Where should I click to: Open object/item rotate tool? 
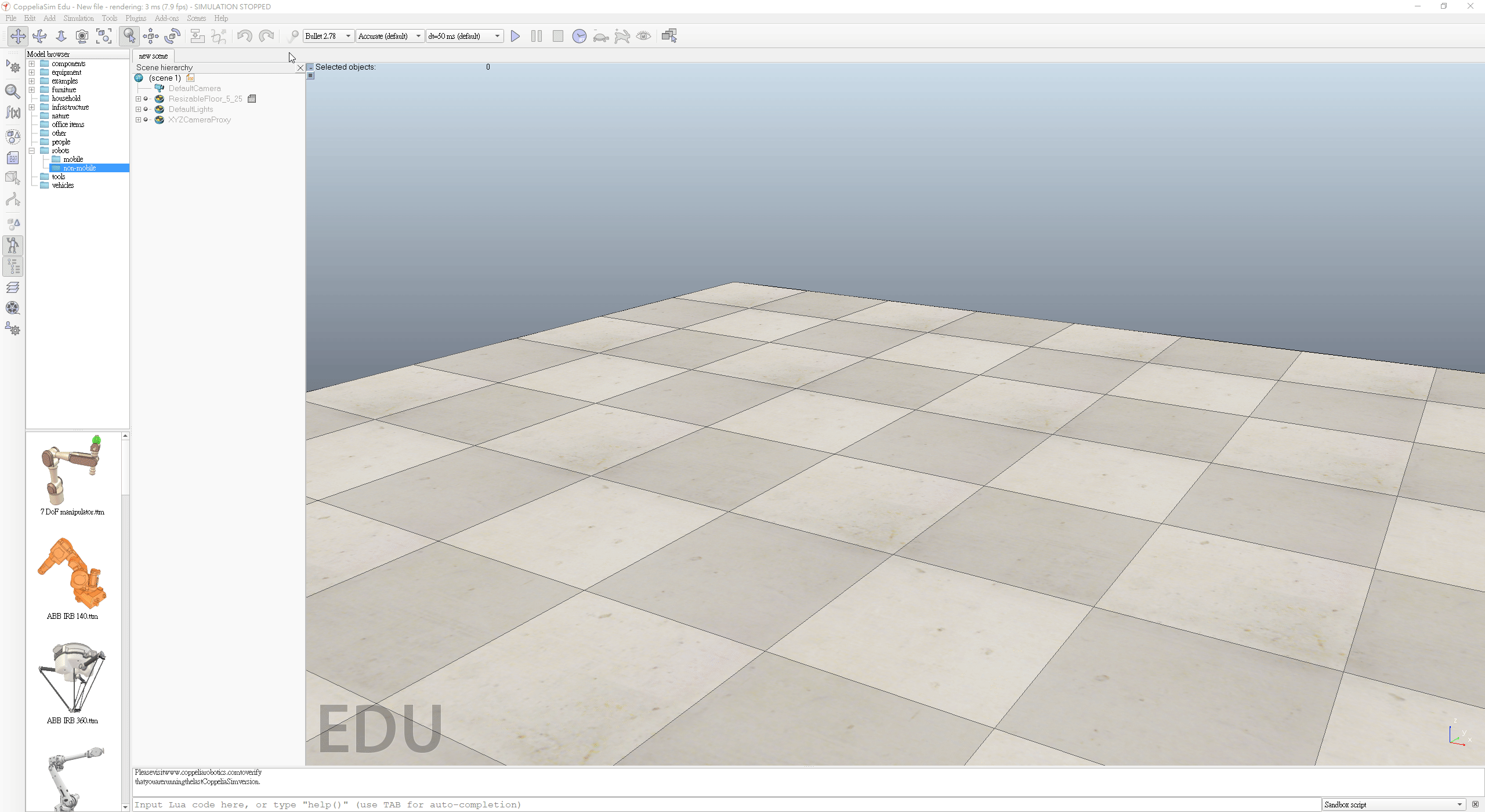pos(172,36)
